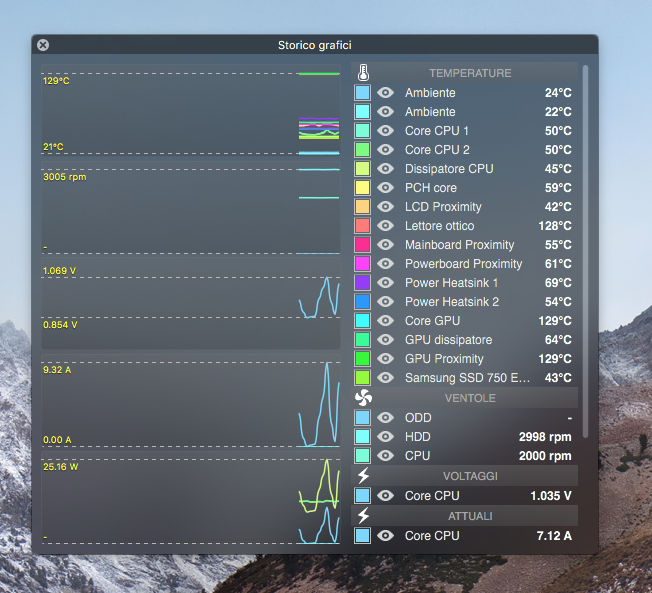Image resolution: width=652 pixels, height=593 pixels.
Task: Toggle Core CPU voltage visibility eye
Action: (x=385, y=496)
